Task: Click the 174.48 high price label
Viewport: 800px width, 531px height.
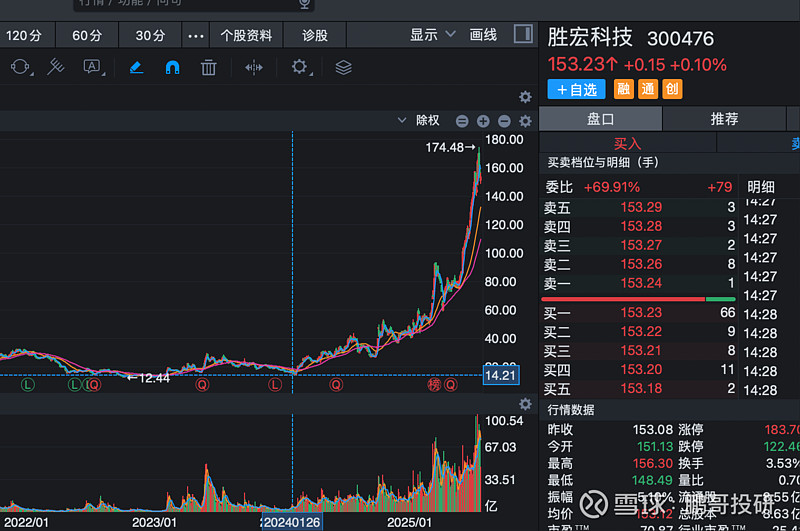Action: pos(444,147)
